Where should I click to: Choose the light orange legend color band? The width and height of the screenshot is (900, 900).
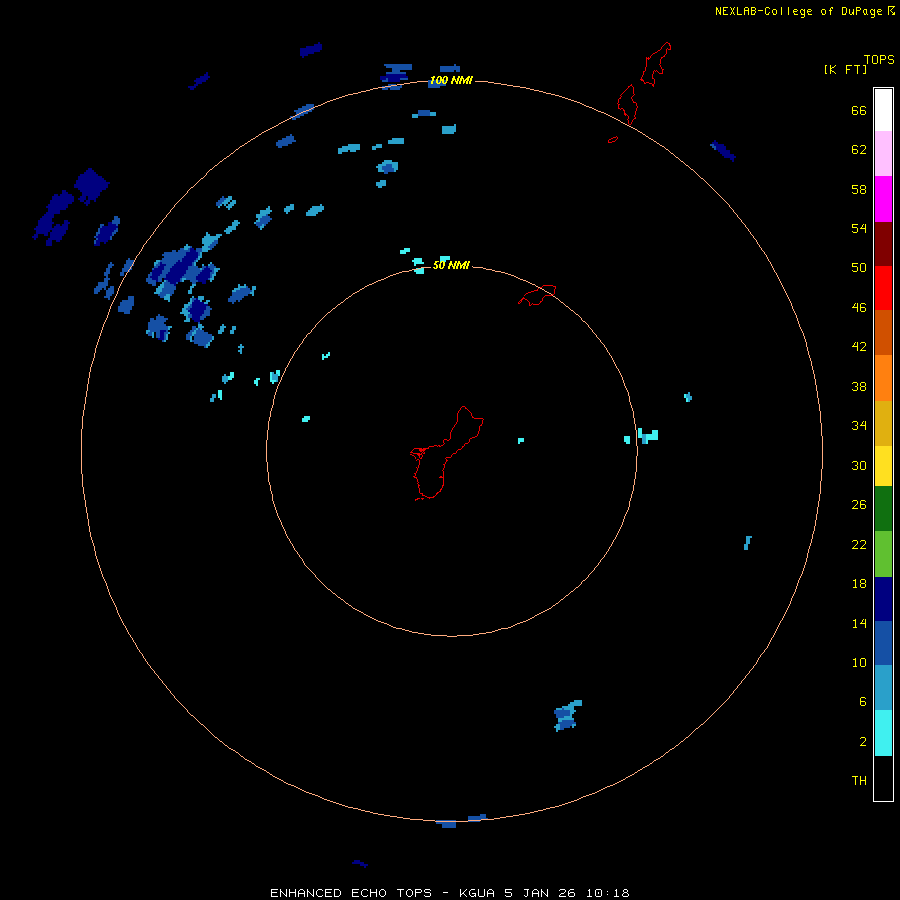click(x=883, y=378)
